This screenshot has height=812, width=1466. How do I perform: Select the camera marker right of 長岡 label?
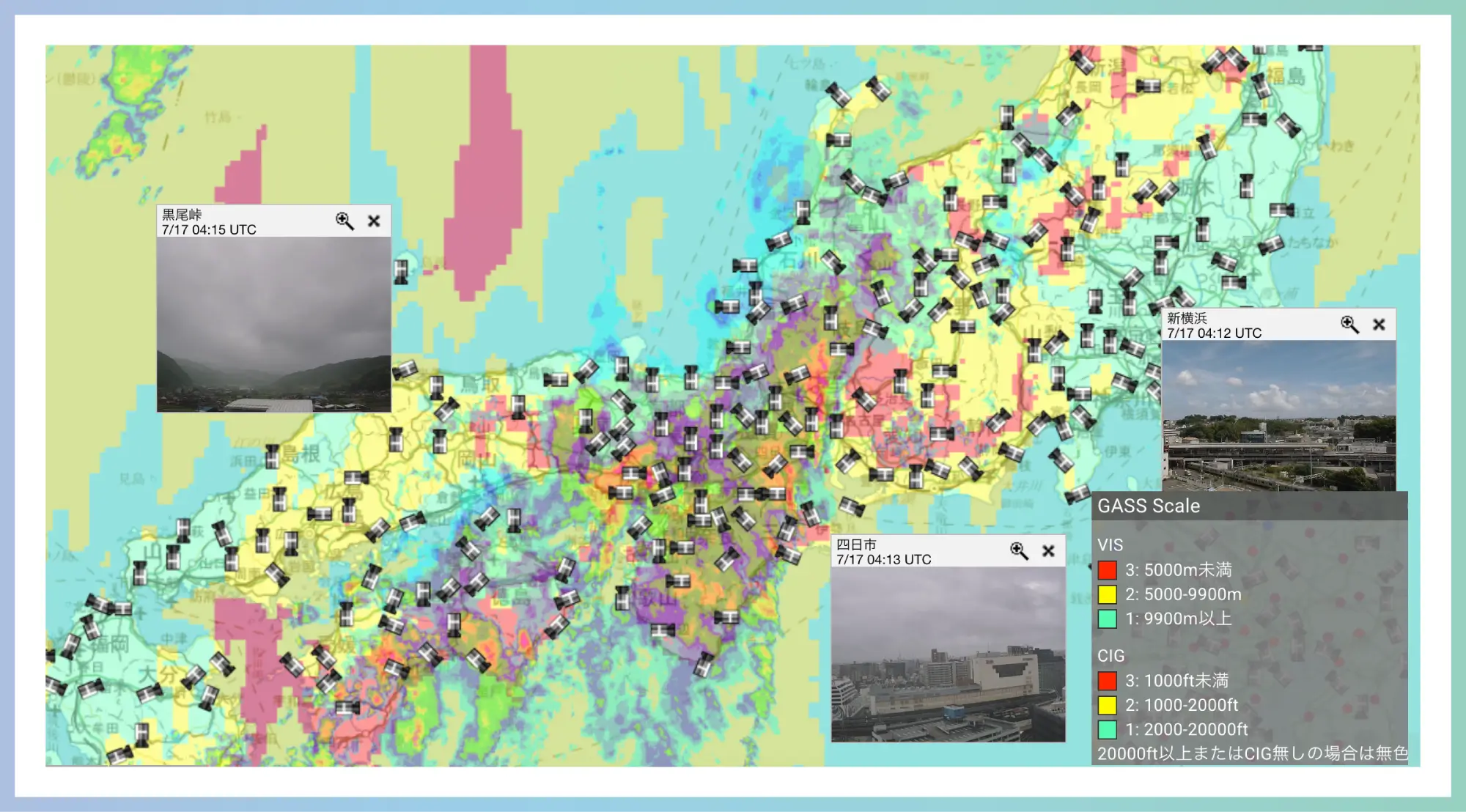click(x=1148, y=86)
